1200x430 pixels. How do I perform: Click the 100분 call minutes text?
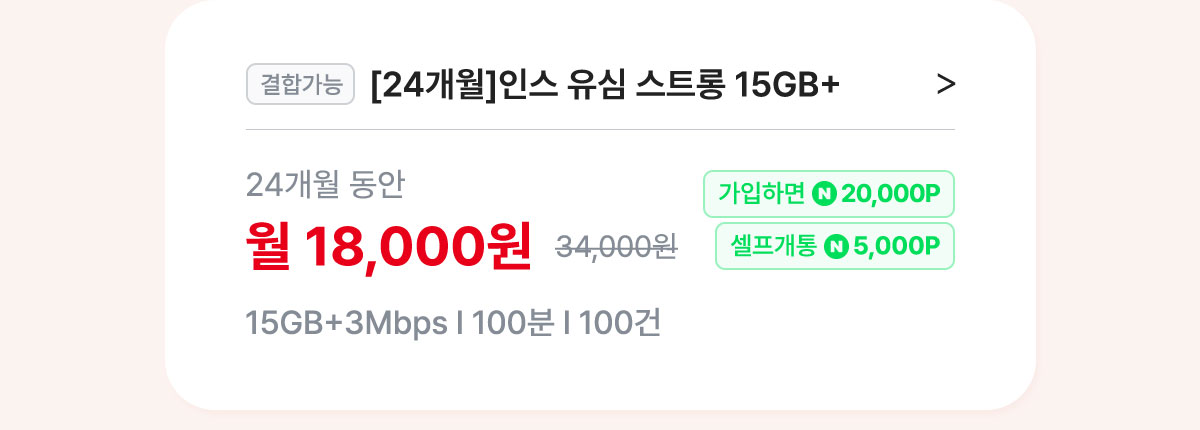point(513,324)
